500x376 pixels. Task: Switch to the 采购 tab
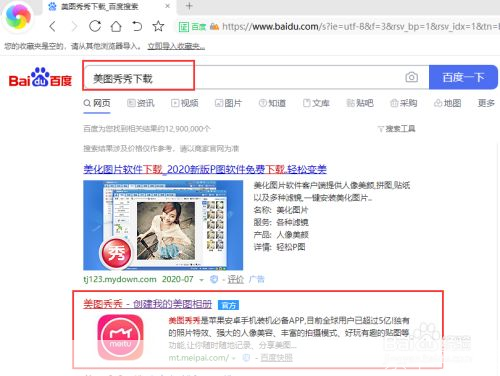404,103
